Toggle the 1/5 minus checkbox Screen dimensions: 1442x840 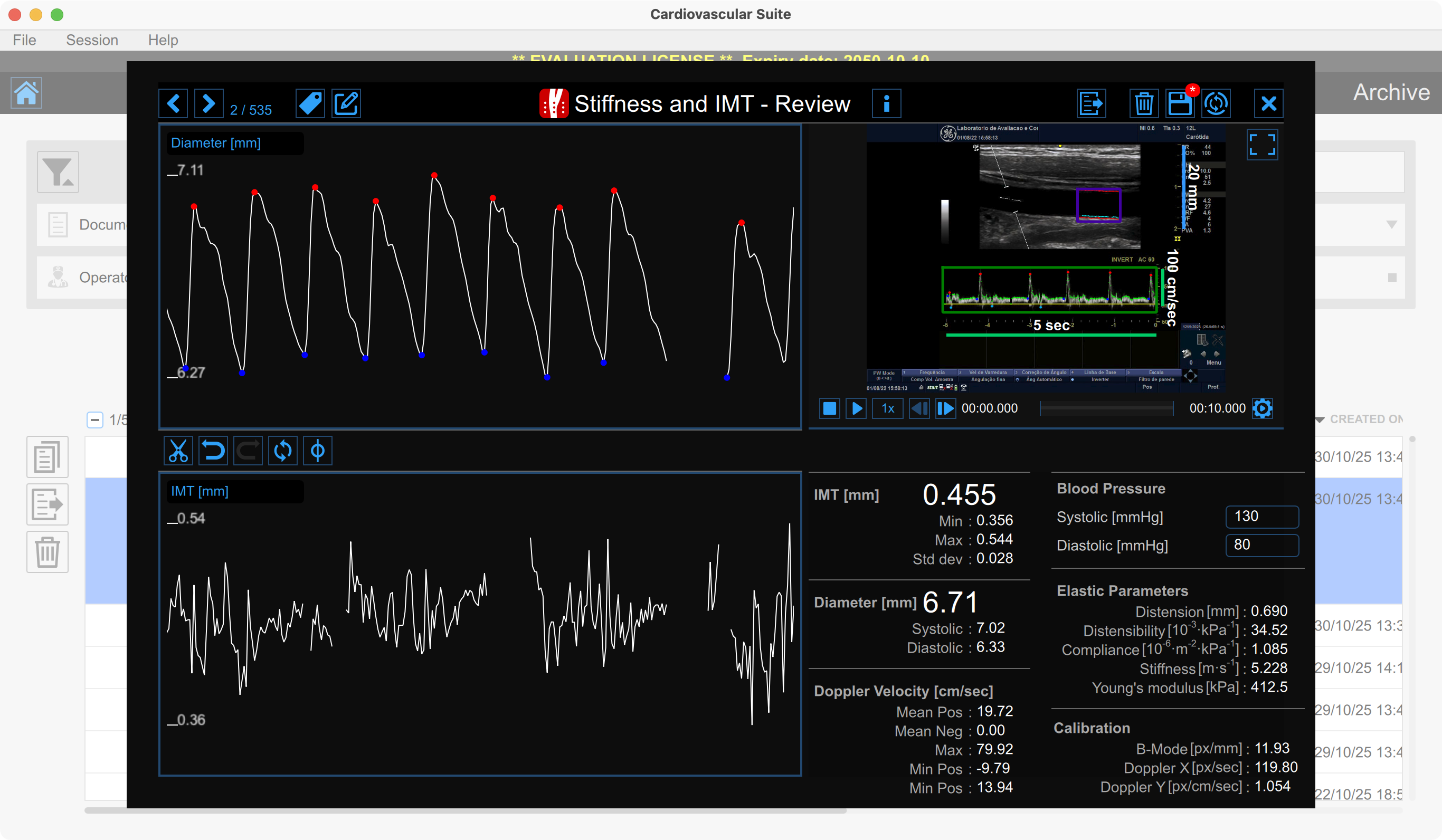click(x=95, y=419)
